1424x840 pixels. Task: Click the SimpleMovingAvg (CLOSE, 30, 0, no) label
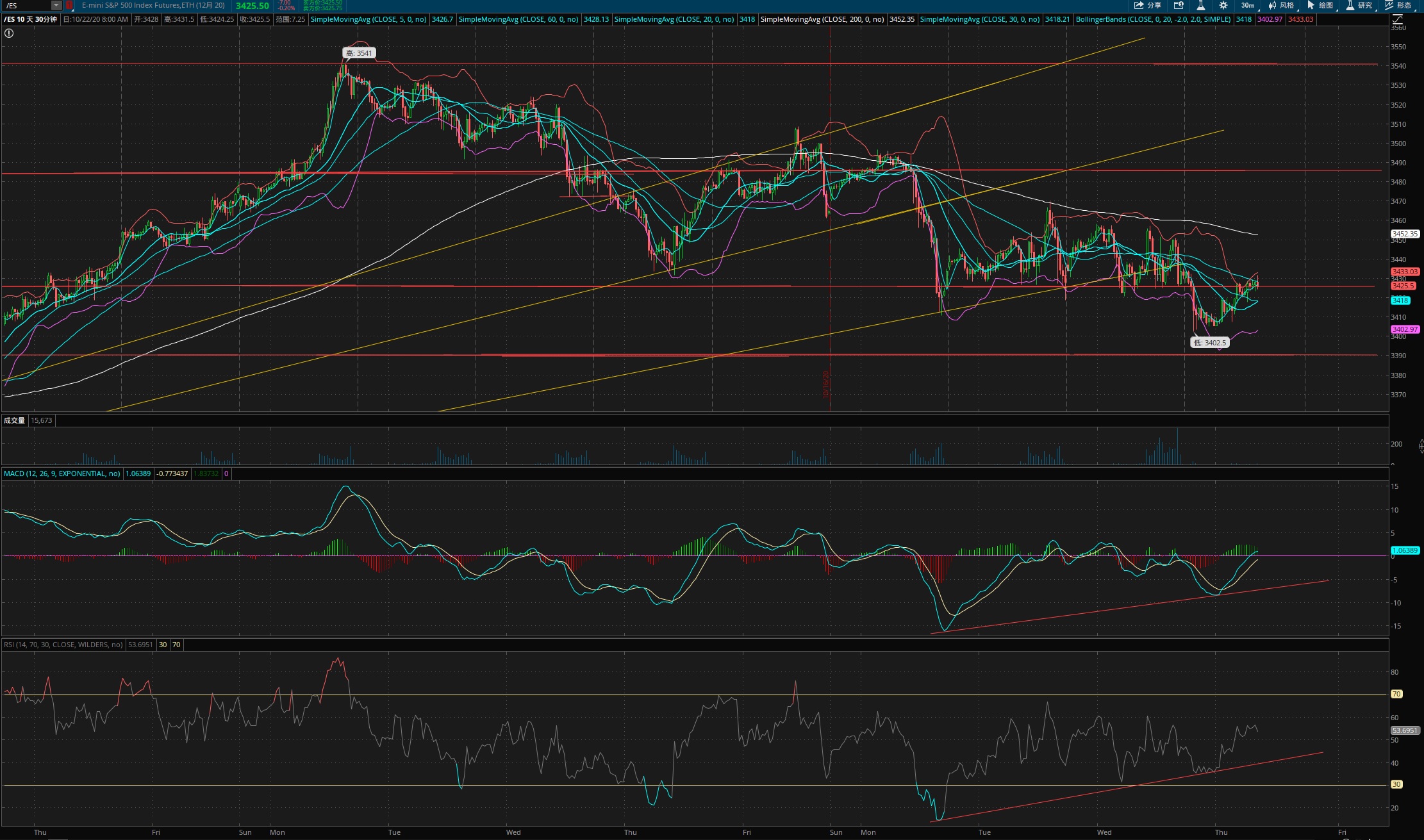[x=979, y=19]
